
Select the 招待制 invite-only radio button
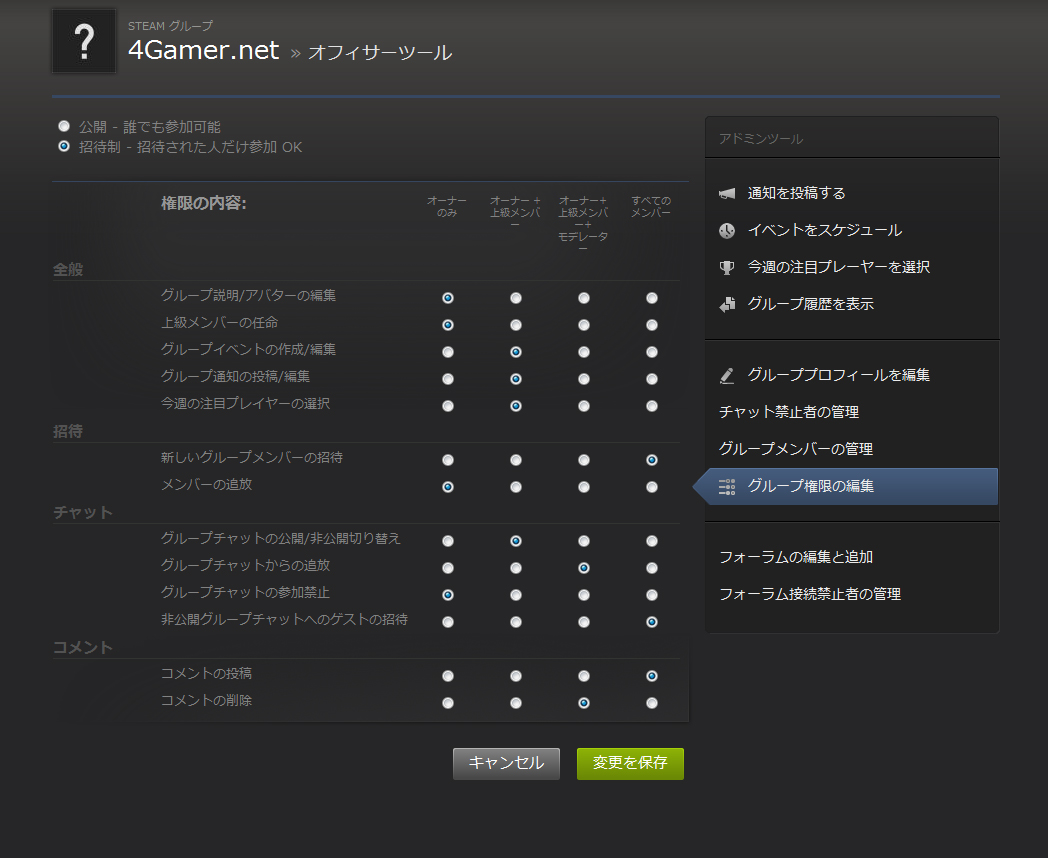(x=63, y=146)
